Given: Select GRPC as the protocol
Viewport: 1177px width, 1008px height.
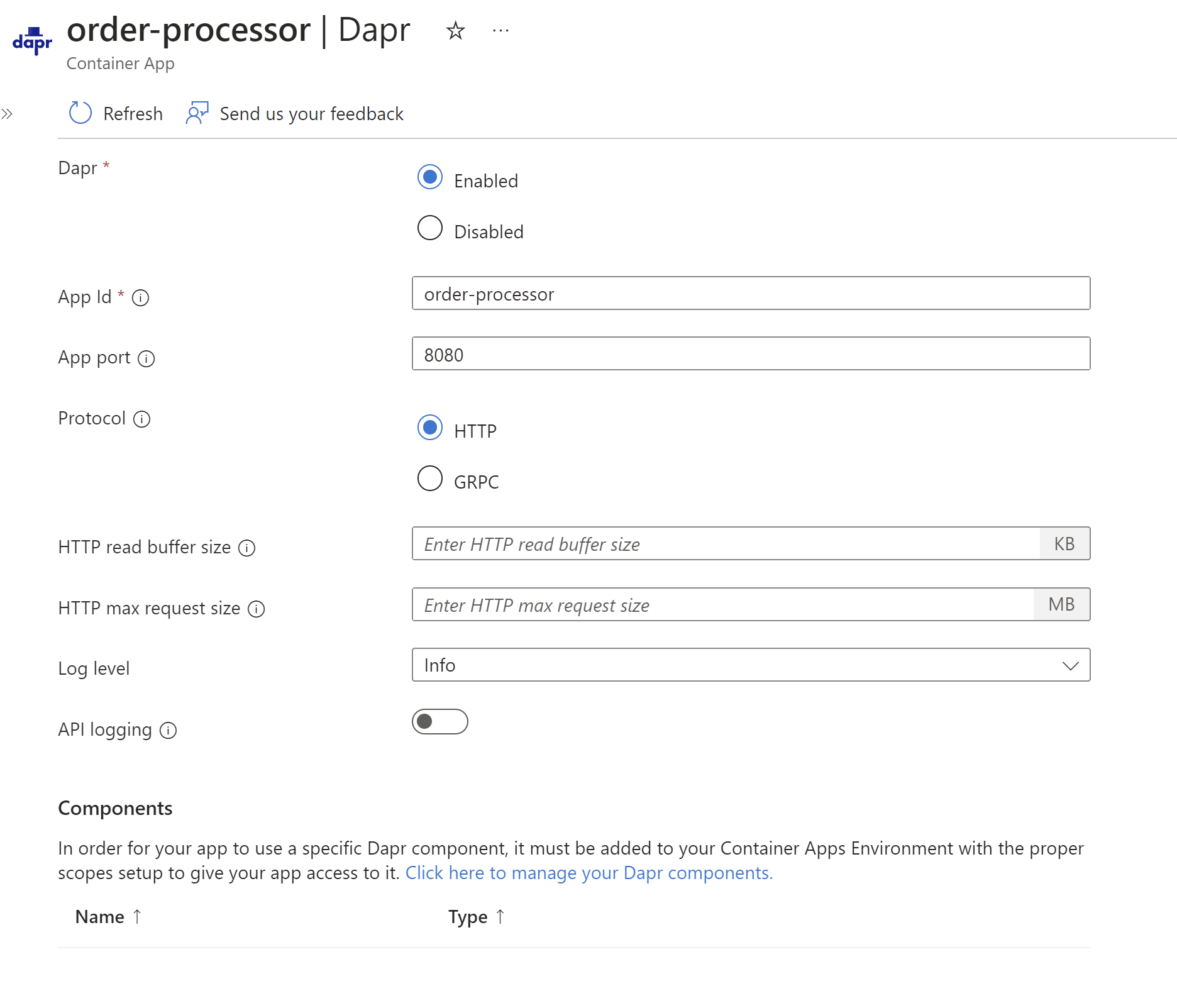Looking at the screenshot, I should [x=429, y=479].
